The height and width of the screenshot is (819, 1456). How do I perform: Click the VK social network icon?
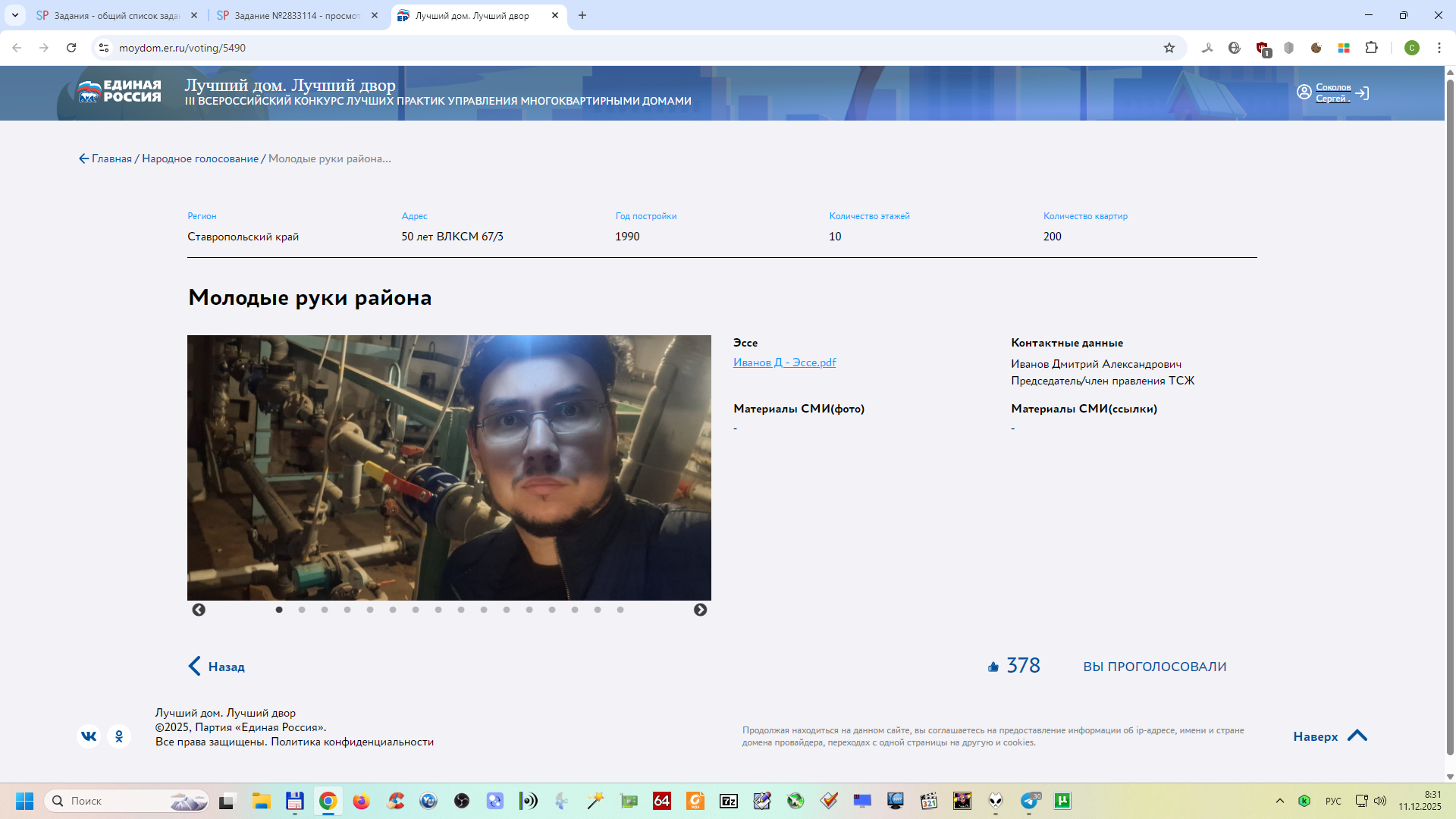click(x=89, y=736)
